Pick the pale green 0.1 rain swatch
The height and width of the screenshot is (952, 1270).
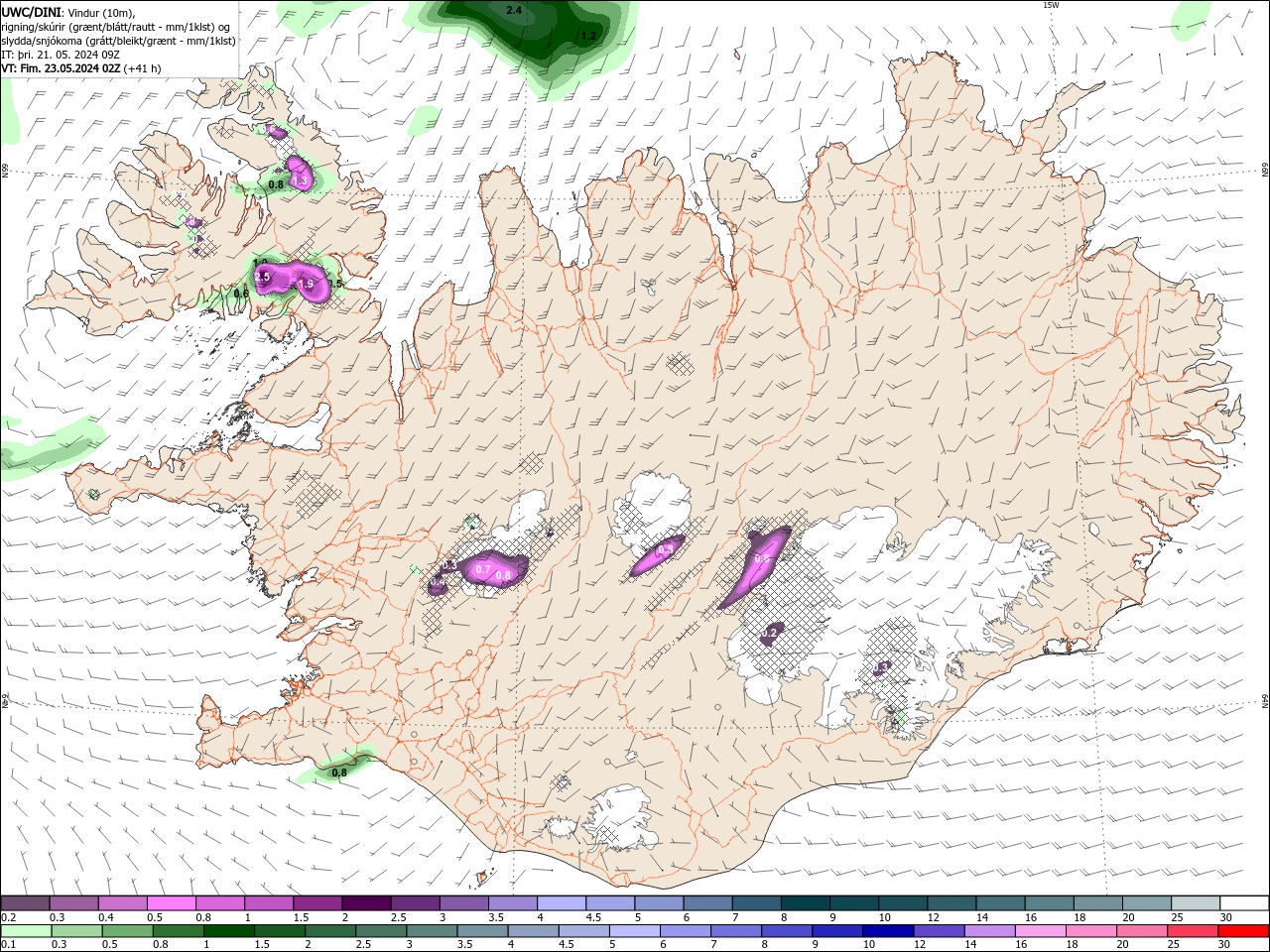[x=26, y=931]
